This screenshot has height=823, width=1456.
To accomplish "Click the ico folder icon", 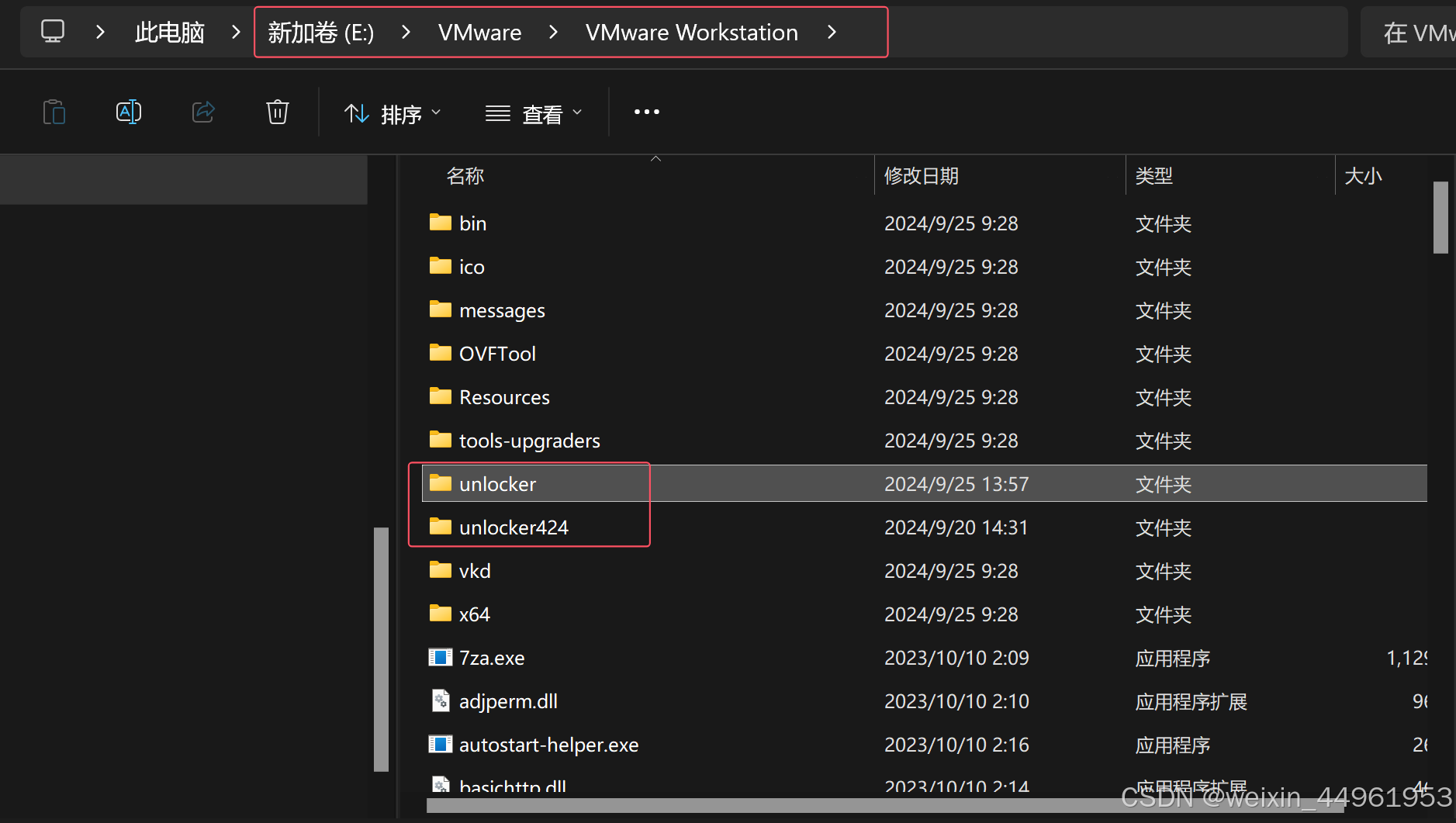I will (x=441, y=266).
